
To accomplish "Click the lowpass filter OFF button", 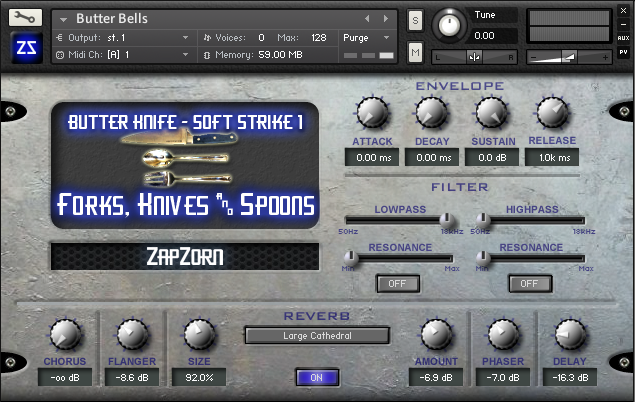I will tap(397, 283).
